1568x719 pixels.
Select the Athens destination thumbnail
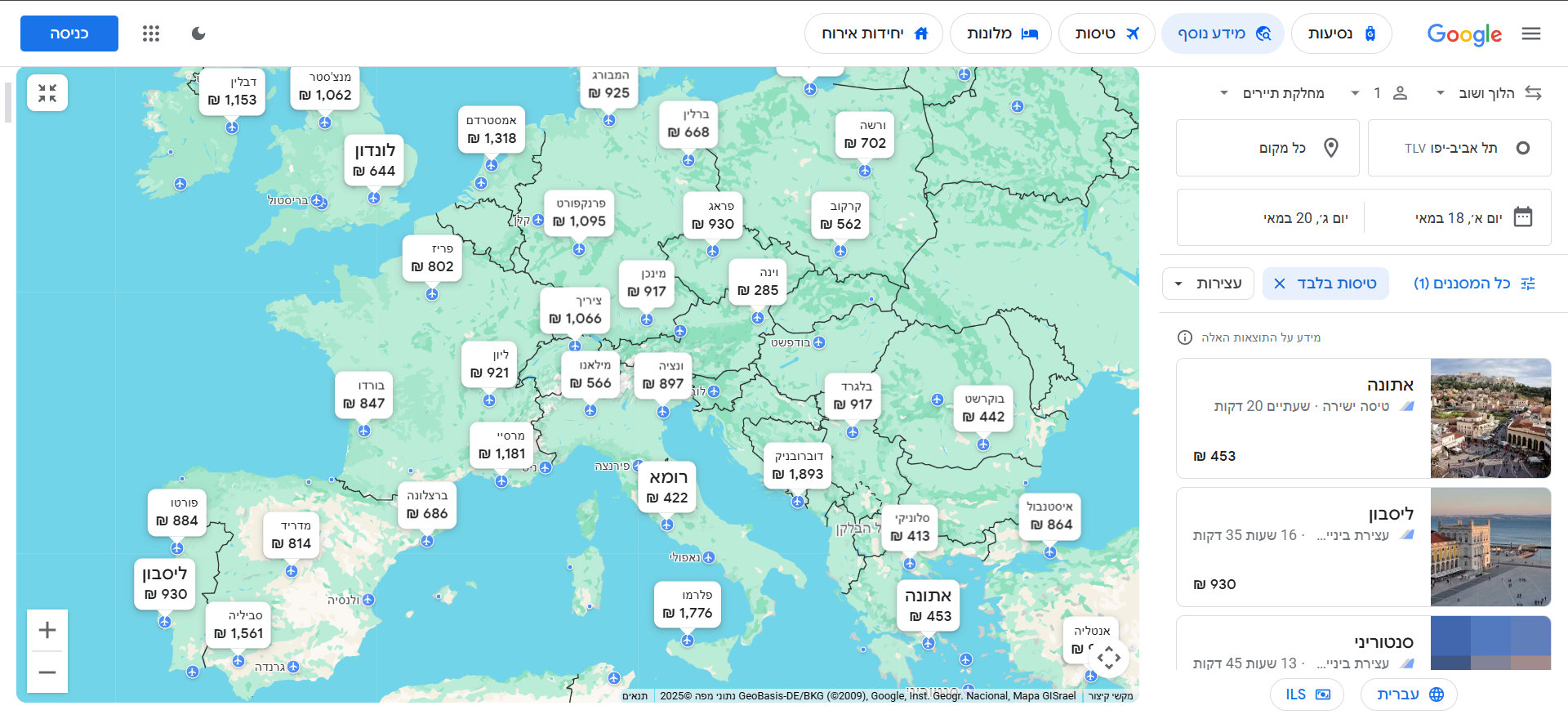1490,418
